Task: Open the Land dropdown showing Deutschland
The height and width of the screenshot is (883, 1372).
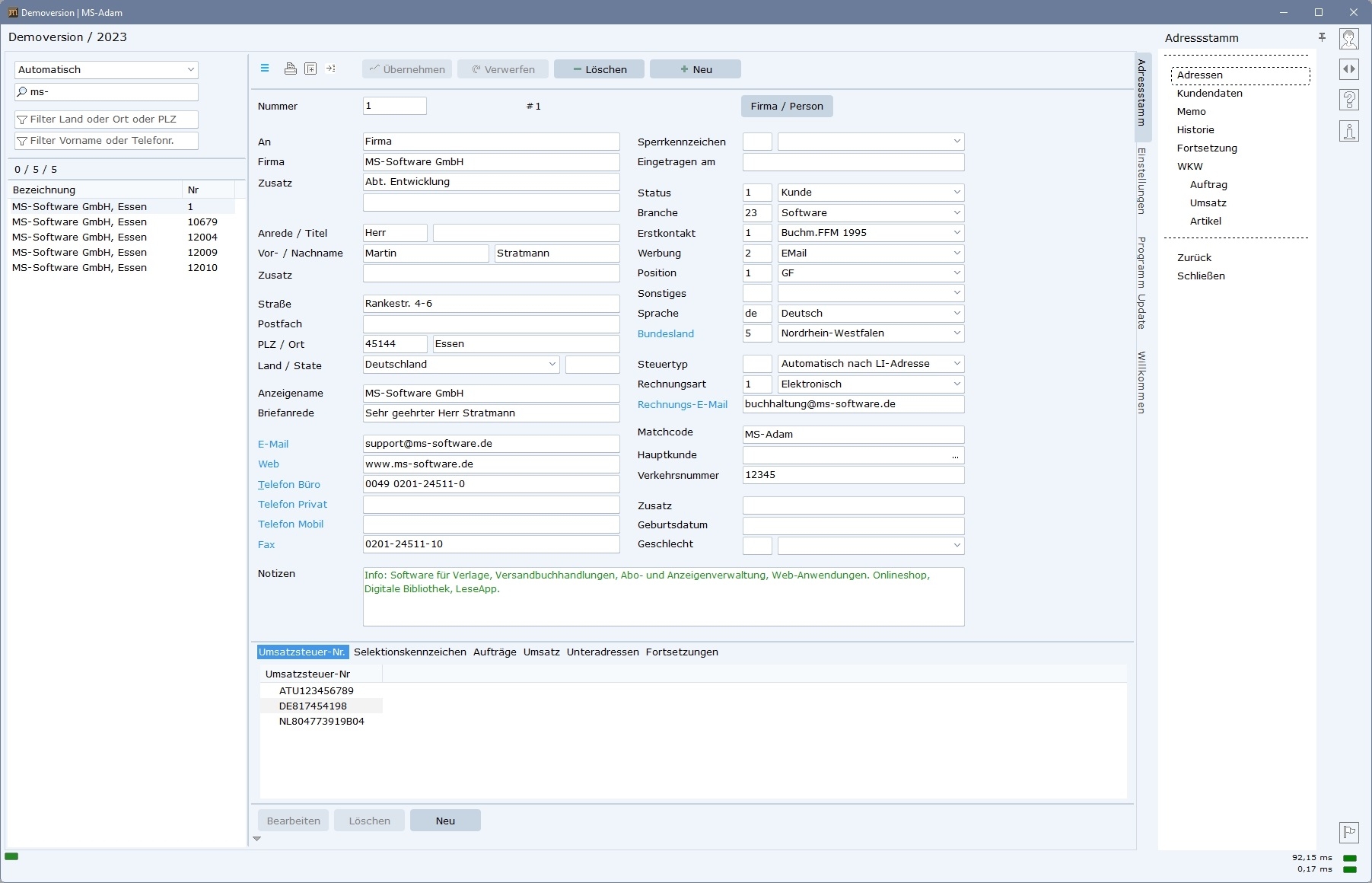Action: pos(552,365)
